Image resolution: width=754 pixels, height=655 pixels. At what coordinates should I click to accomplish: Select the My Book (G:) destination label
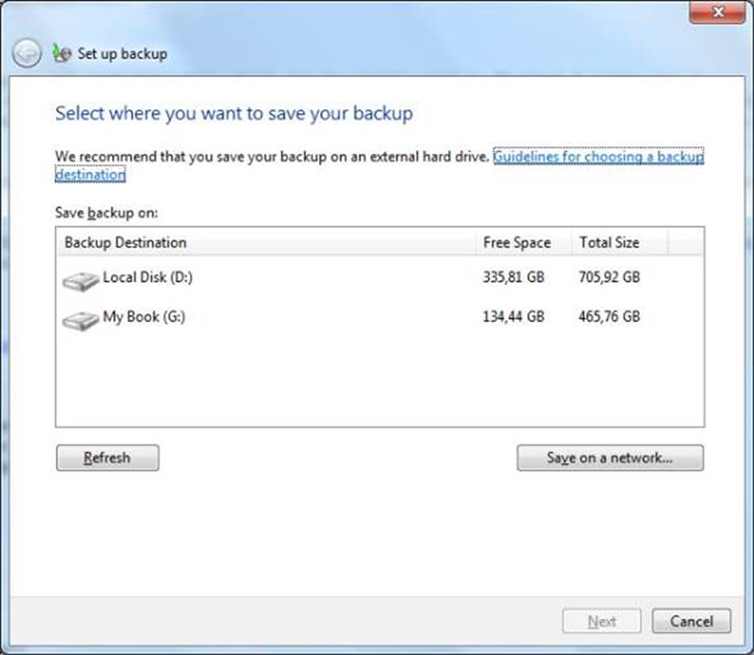point(144,317)
